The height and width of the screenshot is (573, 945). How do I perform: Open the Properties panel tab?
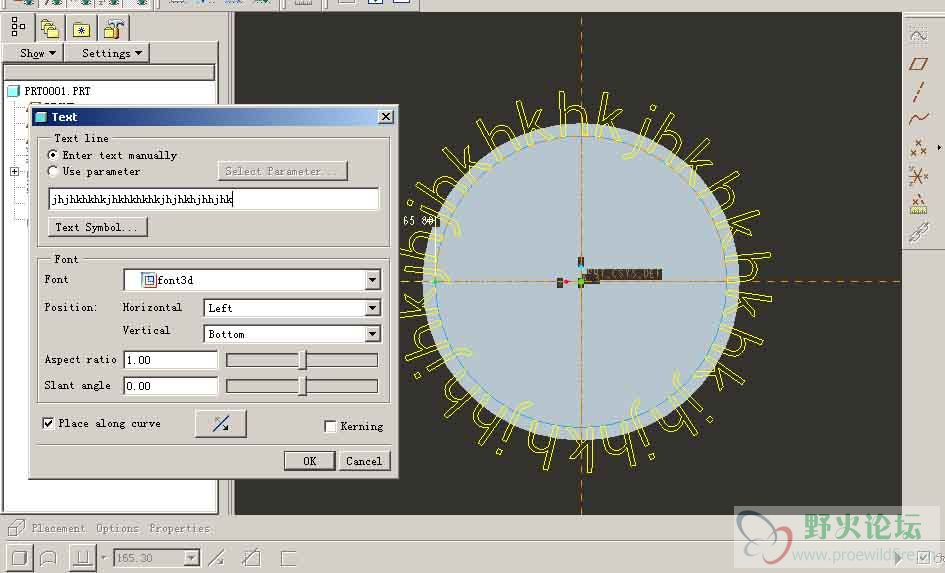[180, 528]
